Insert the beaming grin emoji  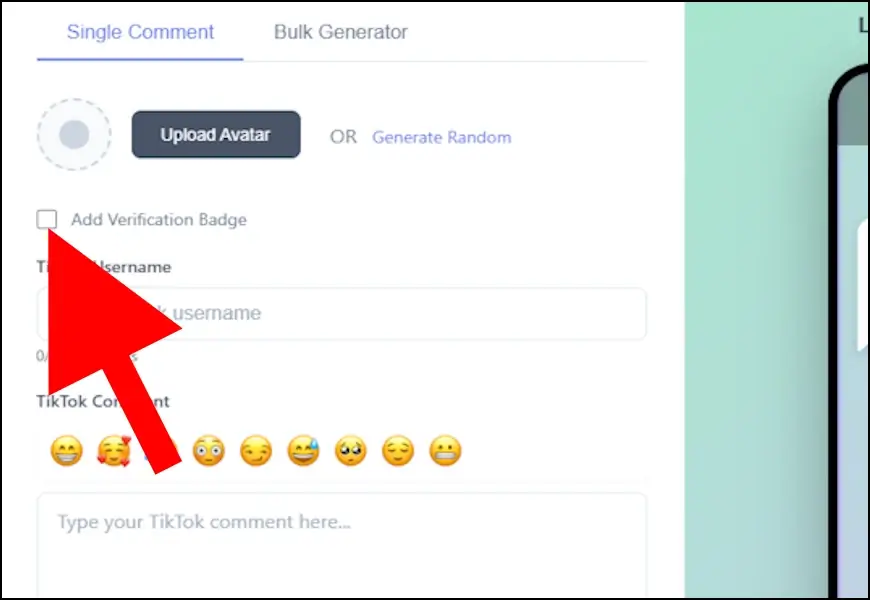pyautogui.click(x=67, y=451)
